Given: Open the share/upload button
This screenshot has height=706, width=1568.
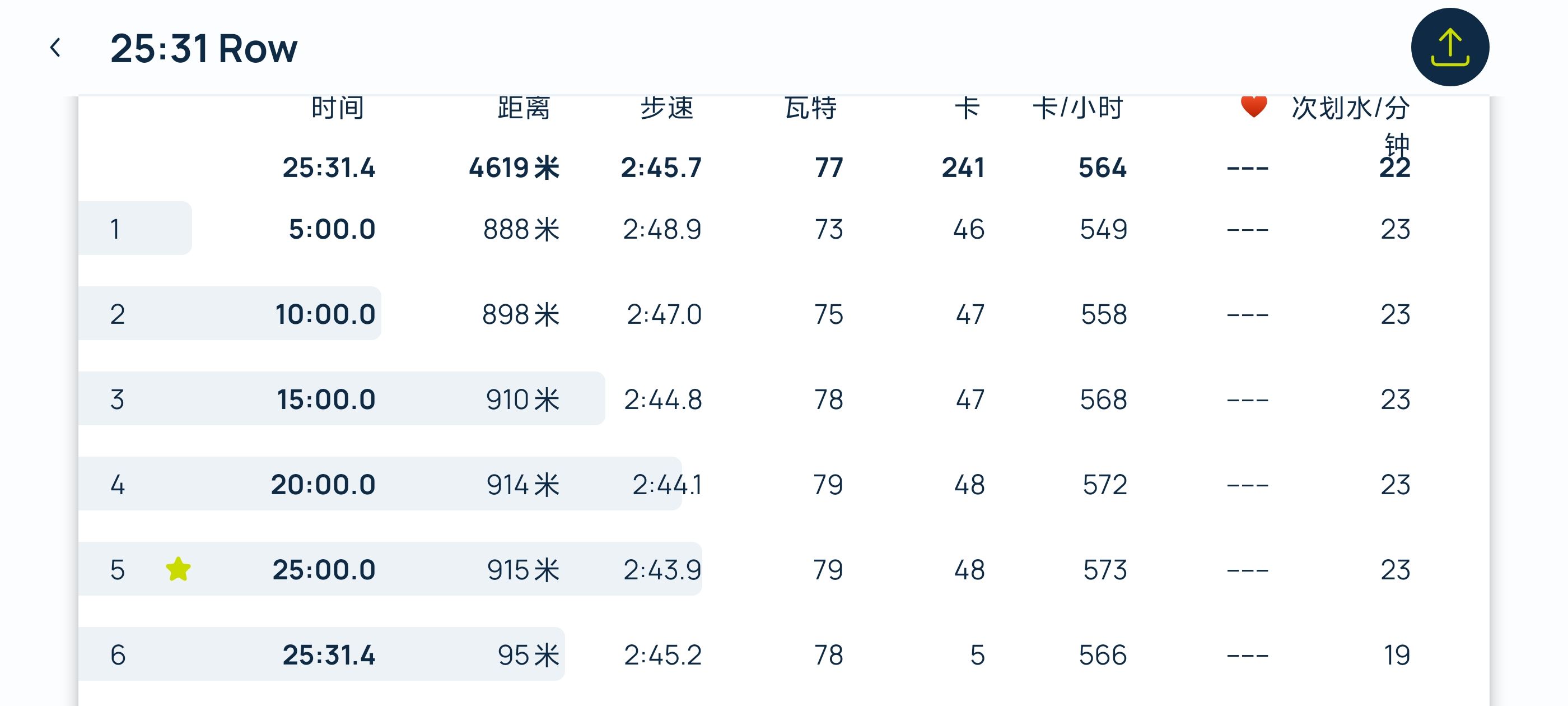Looking at the screenshot, I should click(x=1449, y=47).
